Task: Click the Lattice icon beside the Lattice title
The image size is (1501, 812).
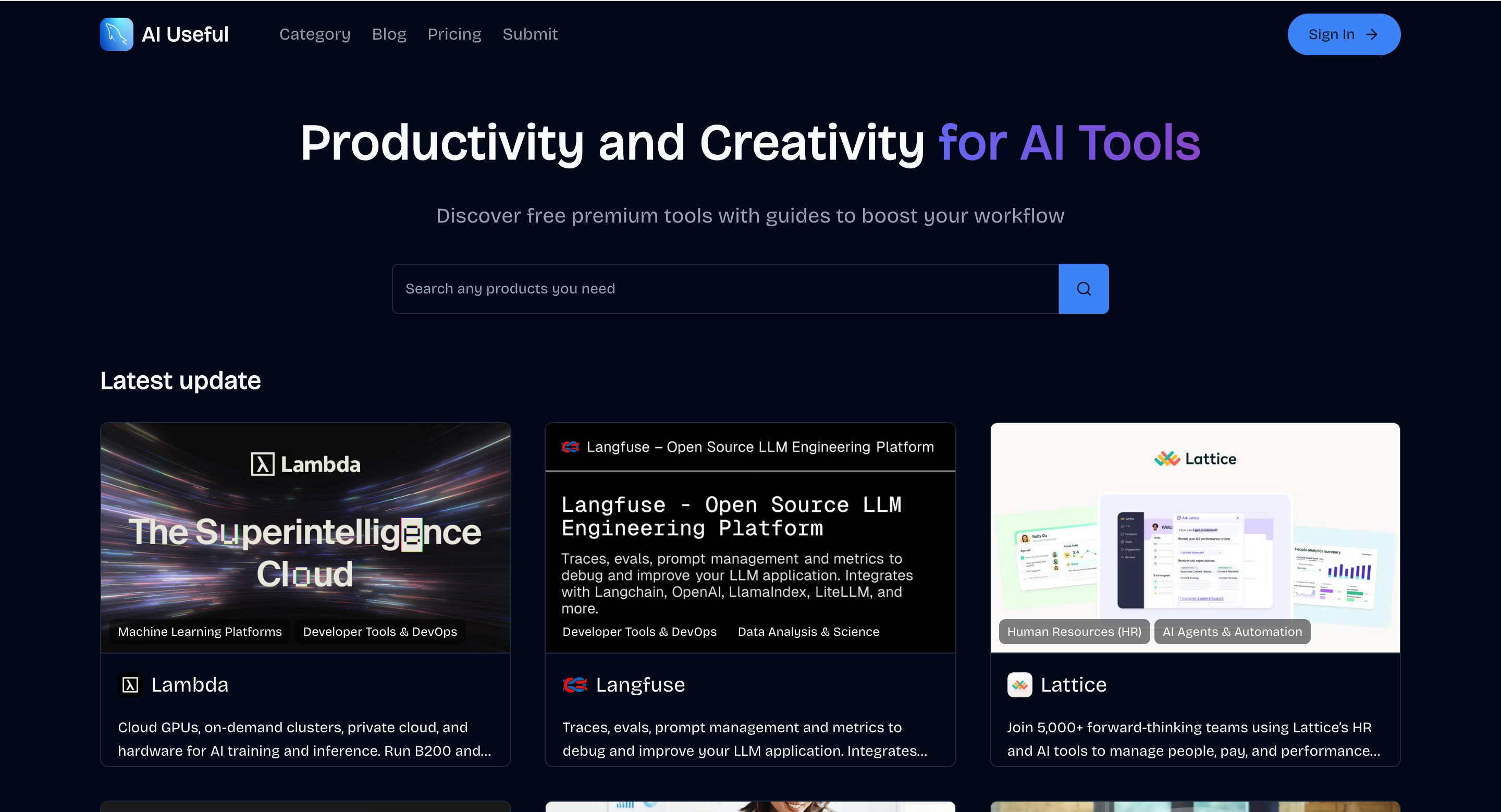Action: [1020, 685]
